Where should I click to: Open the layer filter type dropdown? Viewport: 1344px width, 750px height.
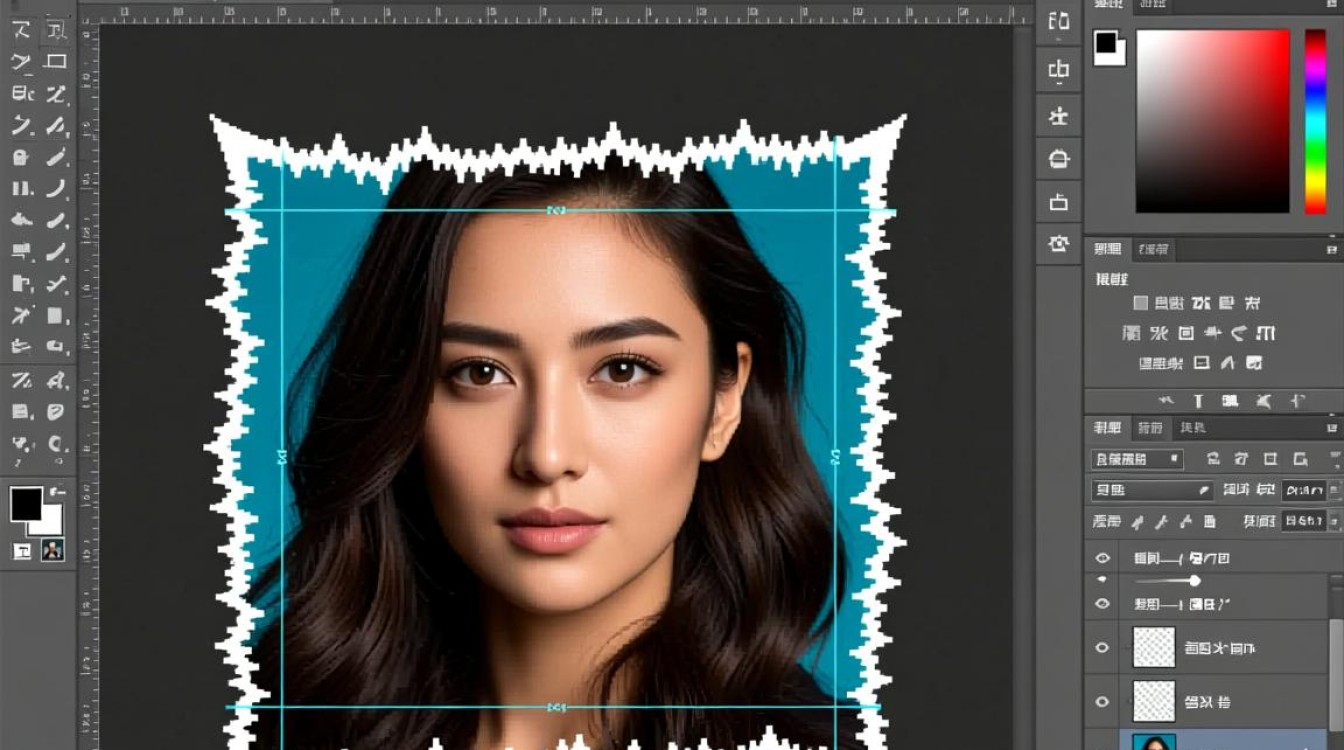click(1137, 460)
